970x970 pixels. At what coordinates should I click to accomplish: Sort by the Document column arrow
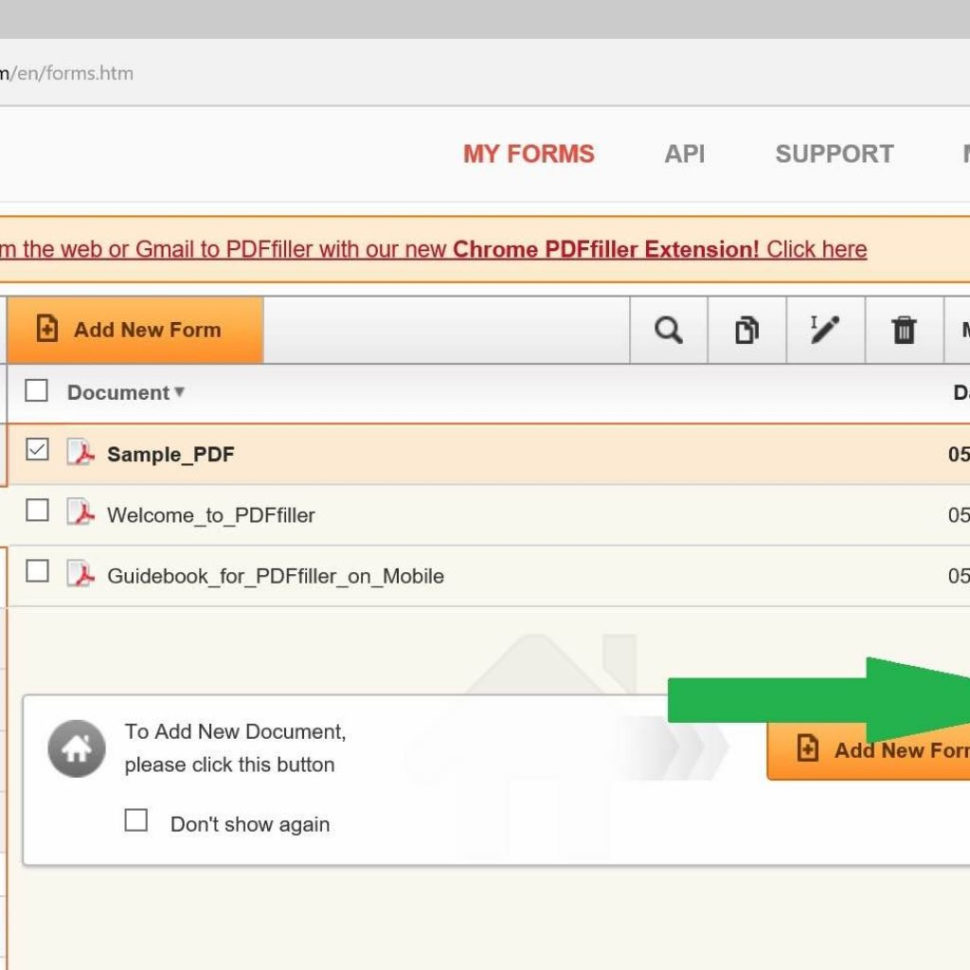(179, 392)
